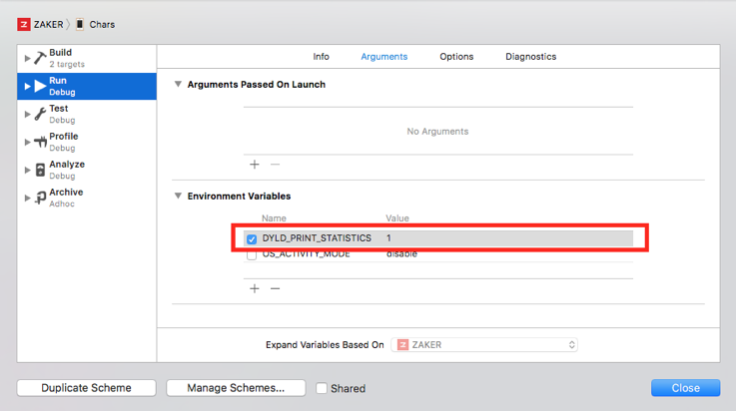The image size is (736, 411).
Task: Click the Run play icon
Action: [40, 86]
